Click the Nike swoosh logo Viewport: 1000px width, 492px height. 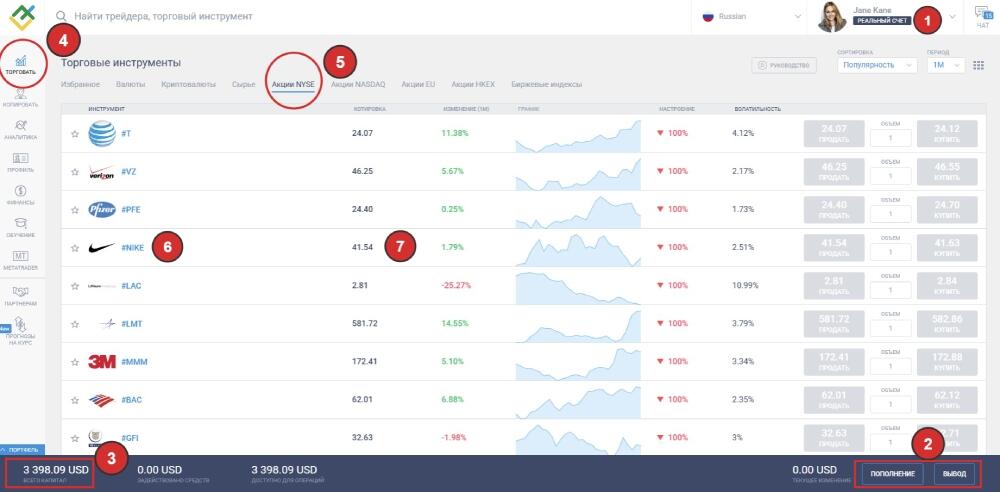(x=102, y=248)
